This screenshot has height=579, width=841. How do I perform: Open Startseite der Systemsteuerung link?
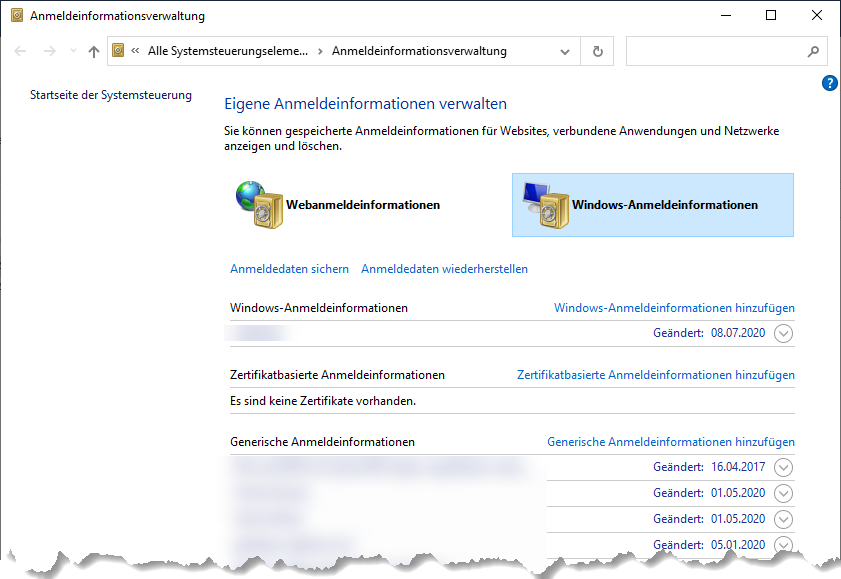pos(110,95)
